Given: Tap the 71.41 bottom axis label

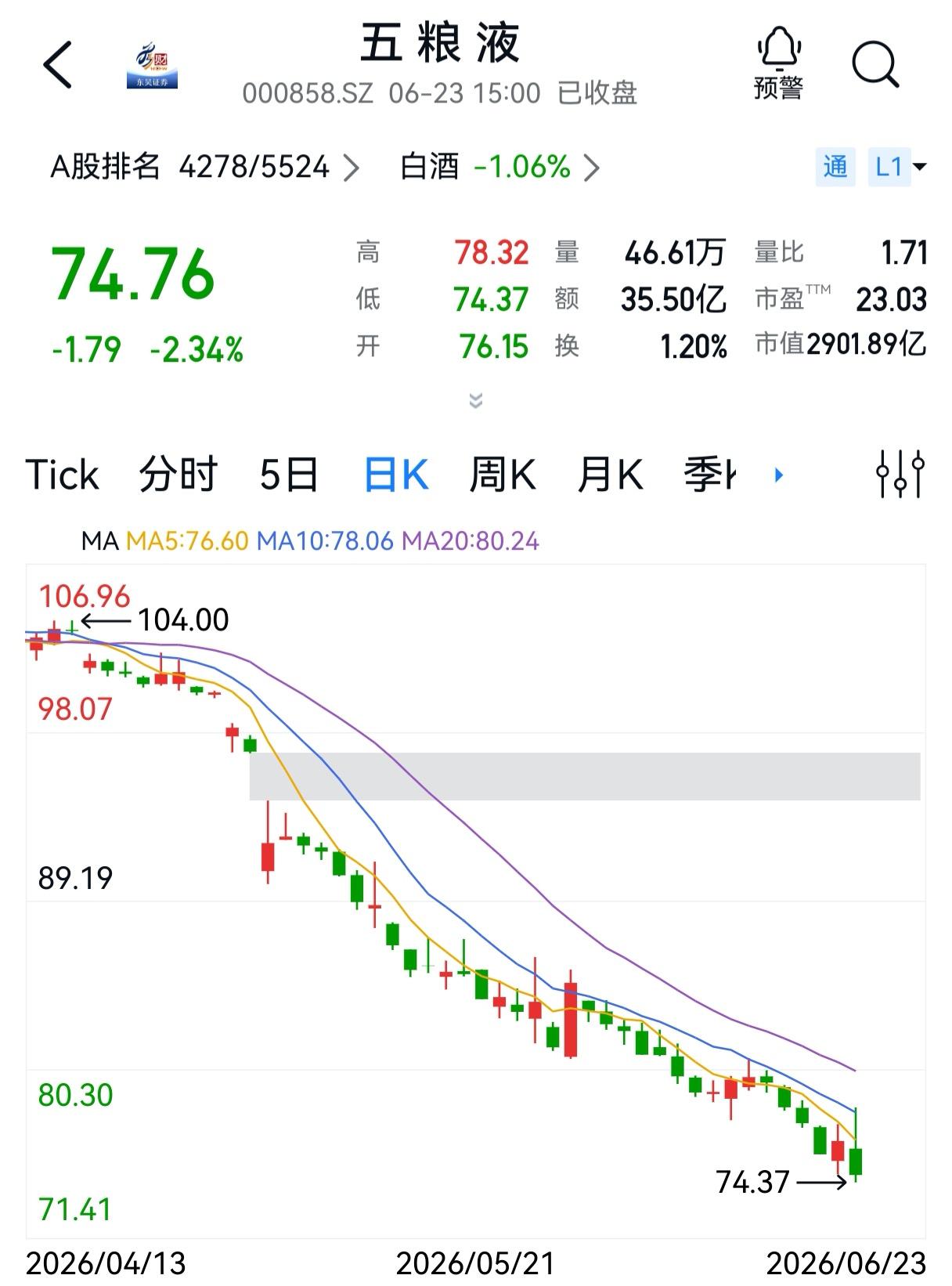Looking at the screenshot, I should point(75,1210).
